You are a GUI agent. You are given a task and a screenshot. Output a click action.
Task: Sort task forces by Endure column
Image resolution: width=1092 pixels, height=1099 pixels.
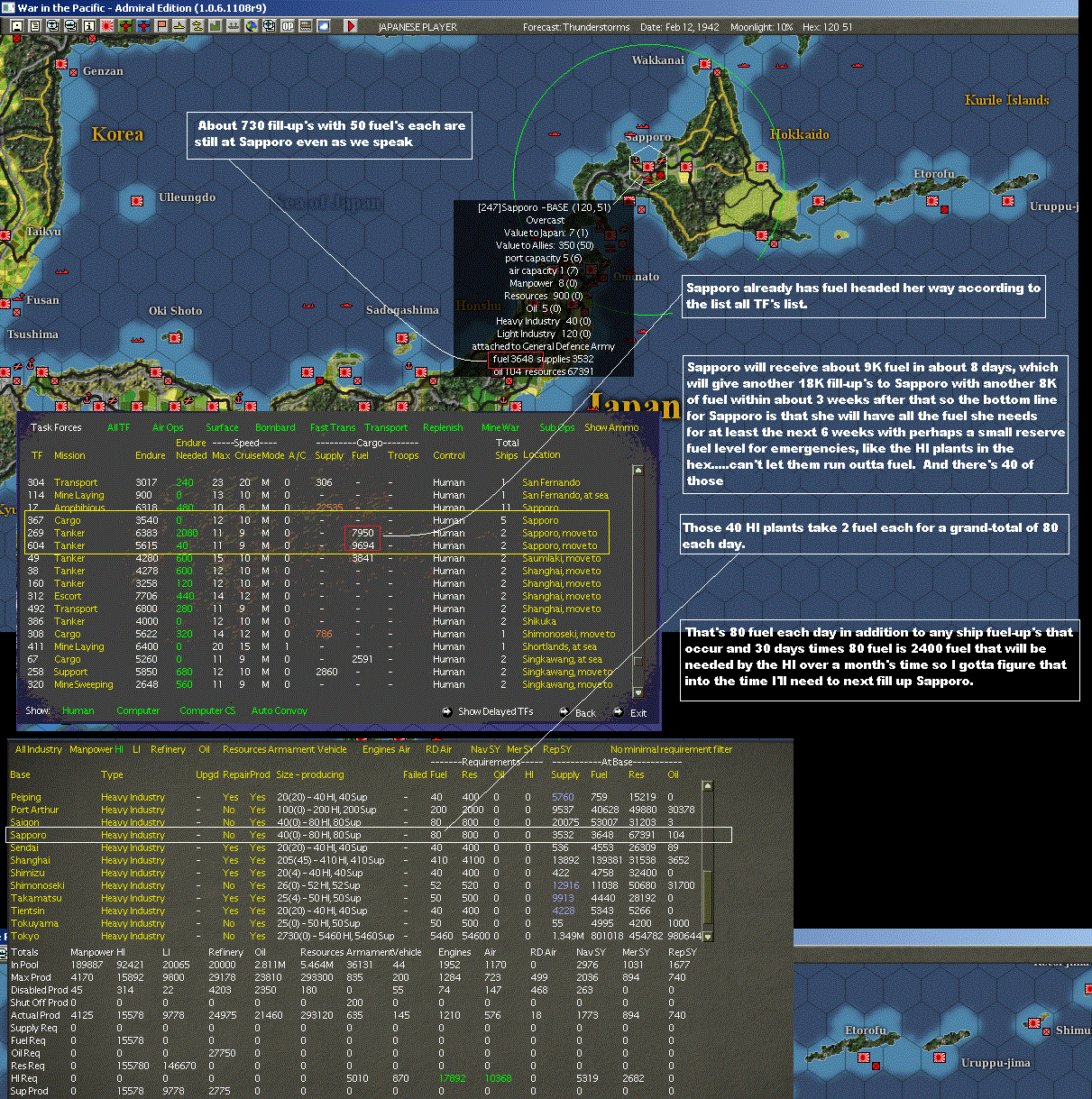[x=150, y=455]
